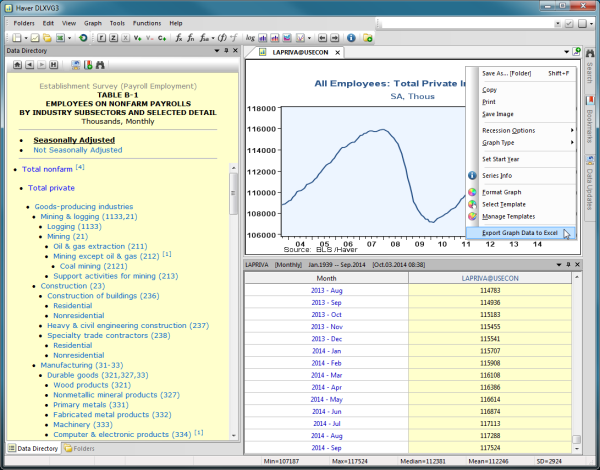
Task: Open the Functions menu
Action: (x=147, y=23)
